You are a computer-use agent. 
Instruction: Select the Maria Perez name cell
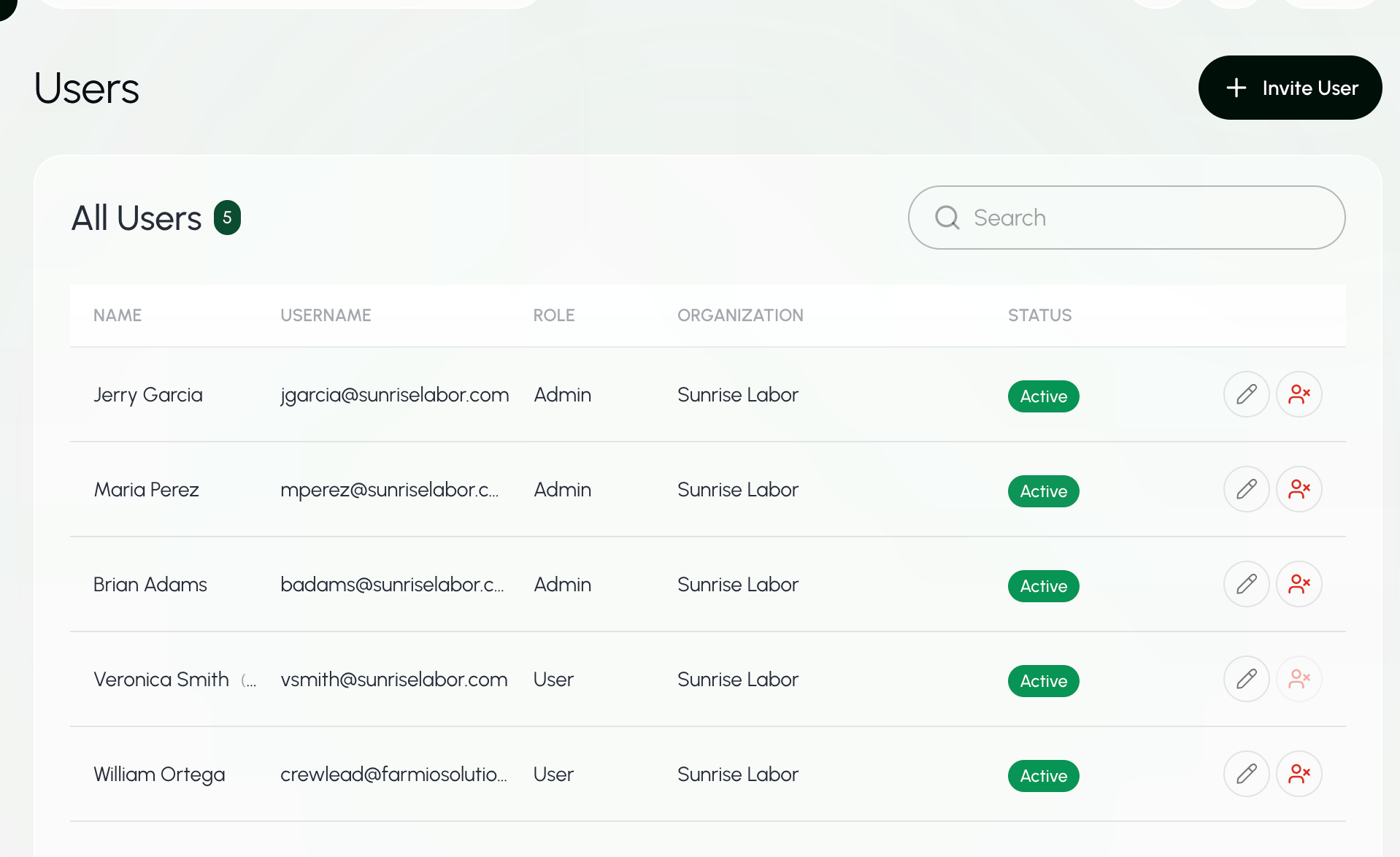tap(146, 490)
